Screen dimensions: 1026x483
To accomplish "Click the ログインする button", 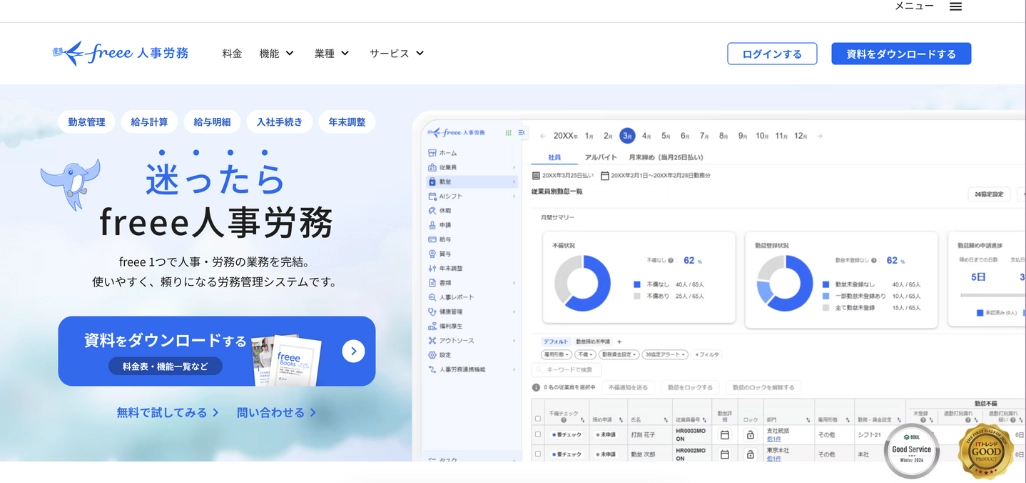I will pos(772,54).
